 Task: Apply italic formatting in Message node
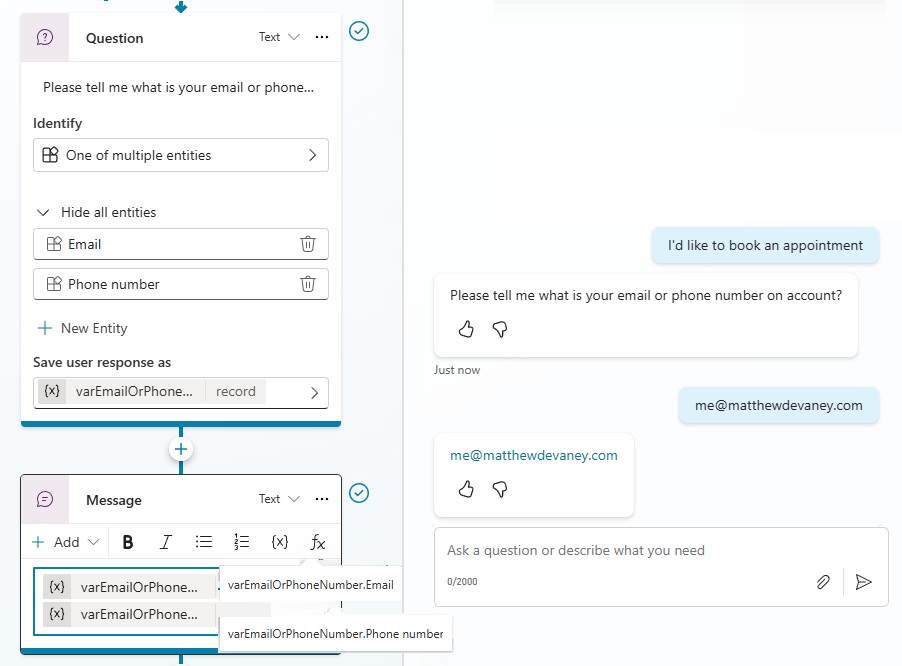pyautogui.click(x=166, y=542)
